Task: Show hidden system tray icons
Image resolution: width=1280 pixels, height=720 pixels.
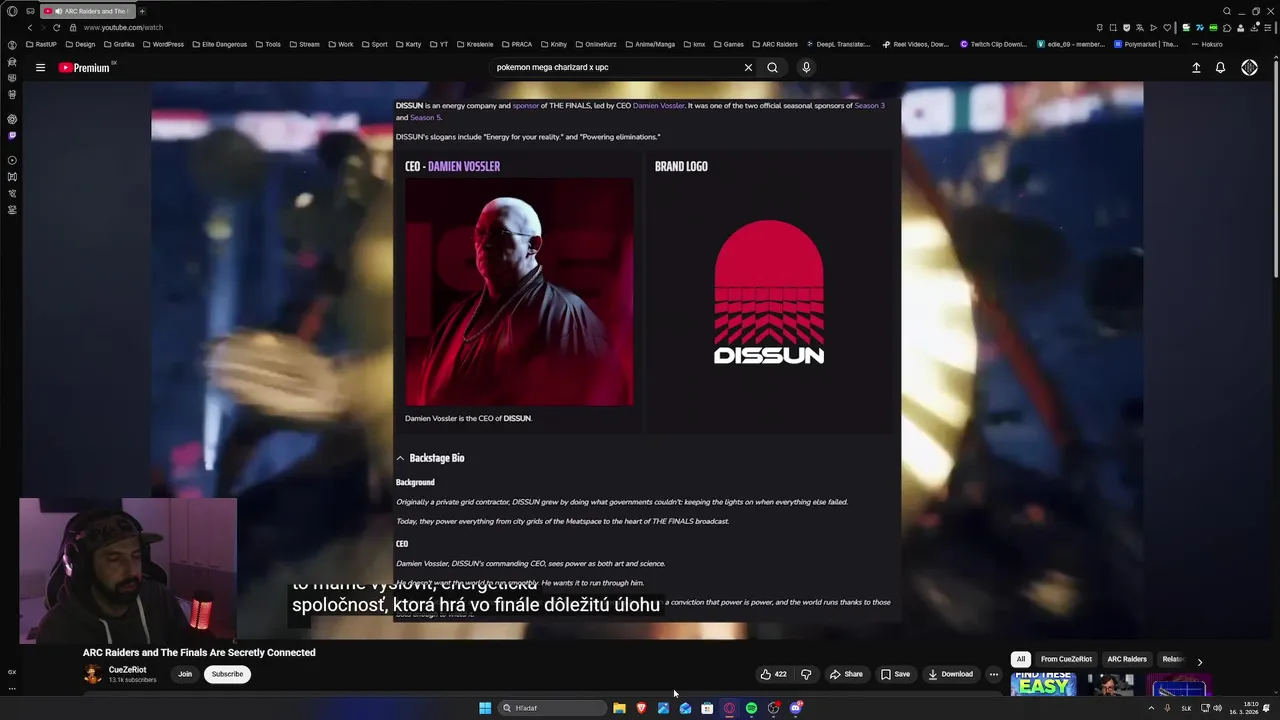Action: [x=1150, y=708]
